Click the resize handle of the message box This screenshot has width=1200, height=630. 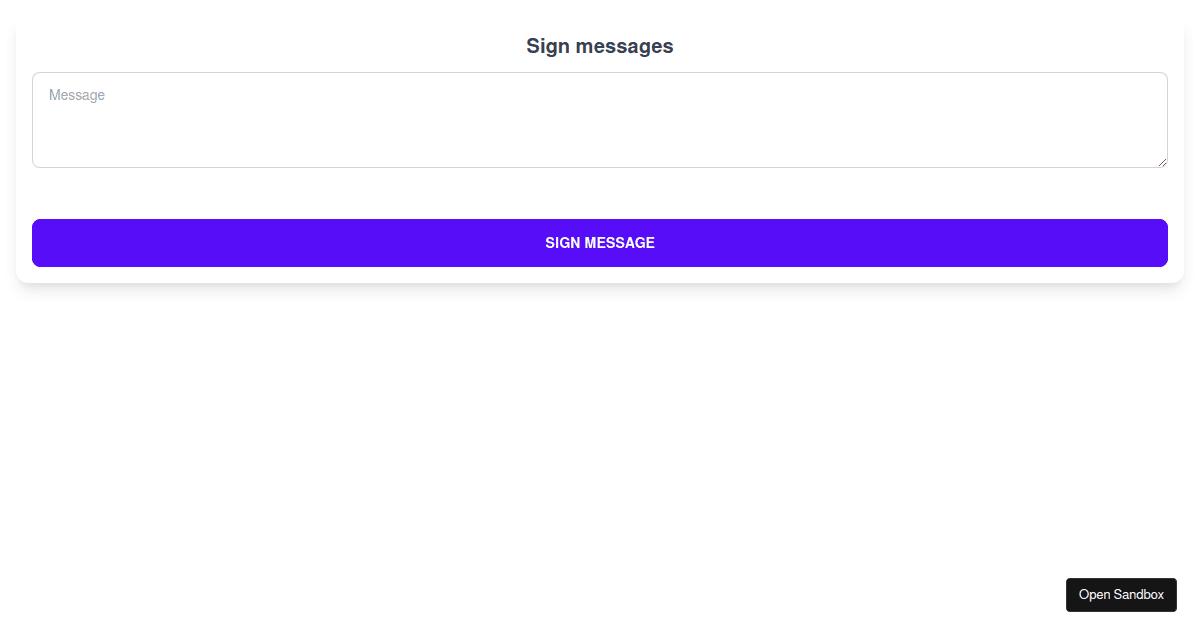coord(1162,162)
